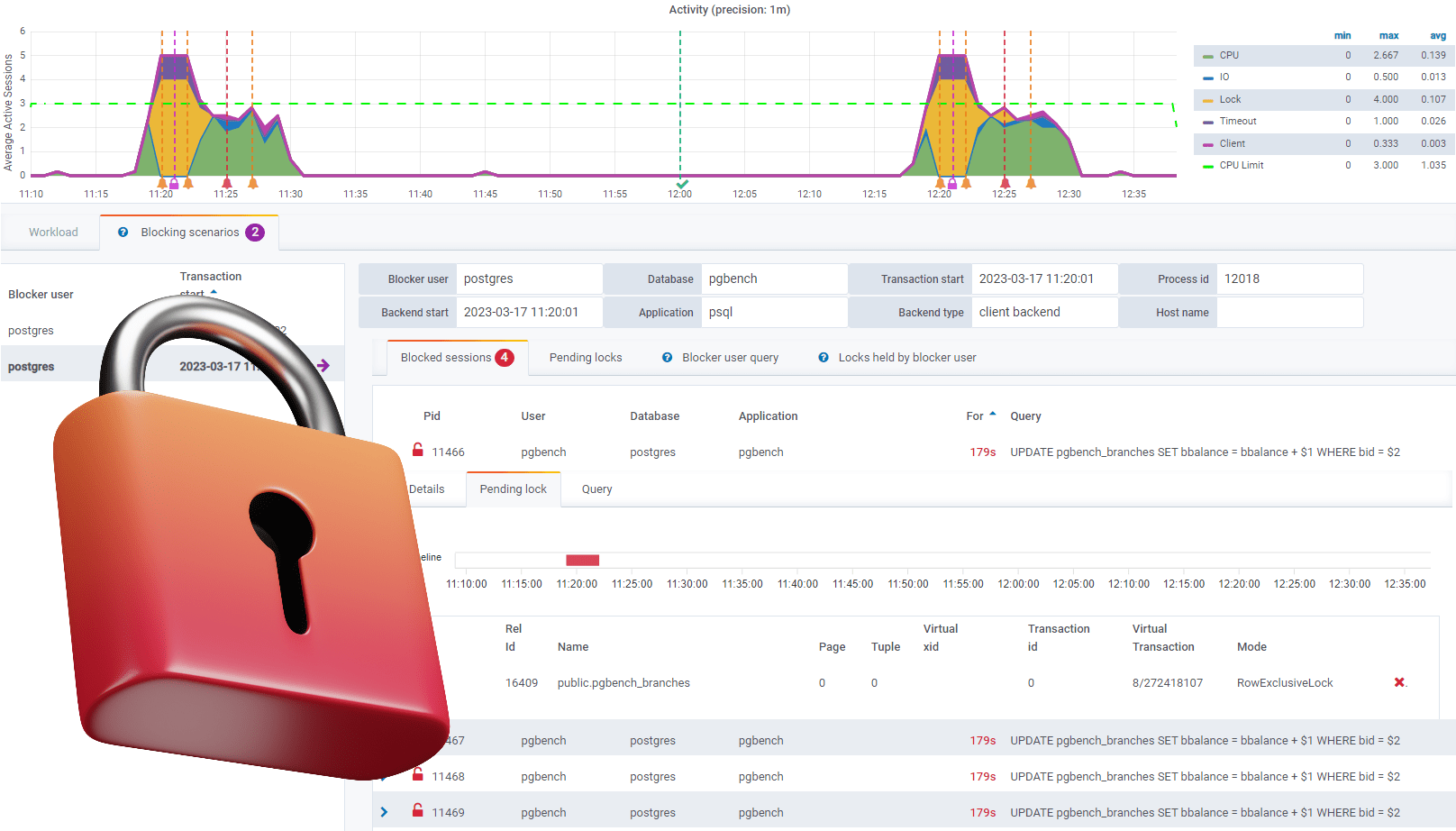Click the Lock color swatch in the legend
This screenshot has height=831, width=1456.
point(1207,99)
